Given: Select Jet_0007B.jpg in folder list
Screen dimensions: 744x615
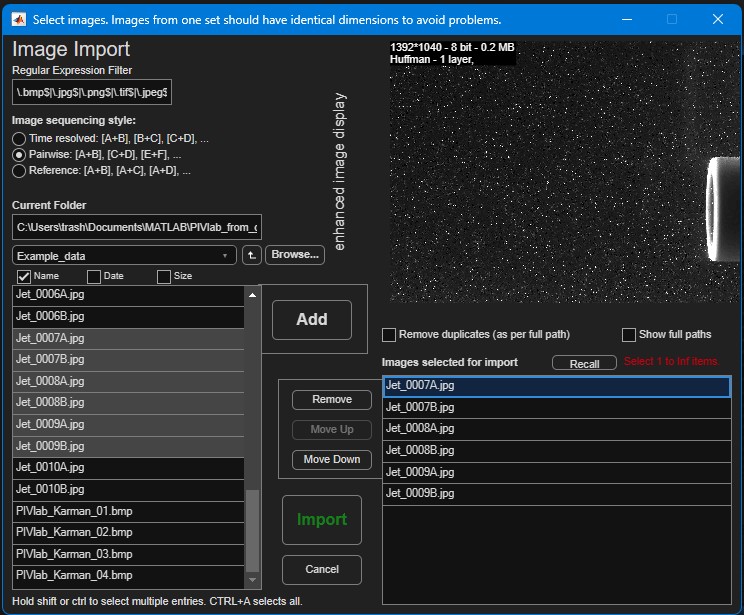Looking at the screenshot, I should (129, 360).
